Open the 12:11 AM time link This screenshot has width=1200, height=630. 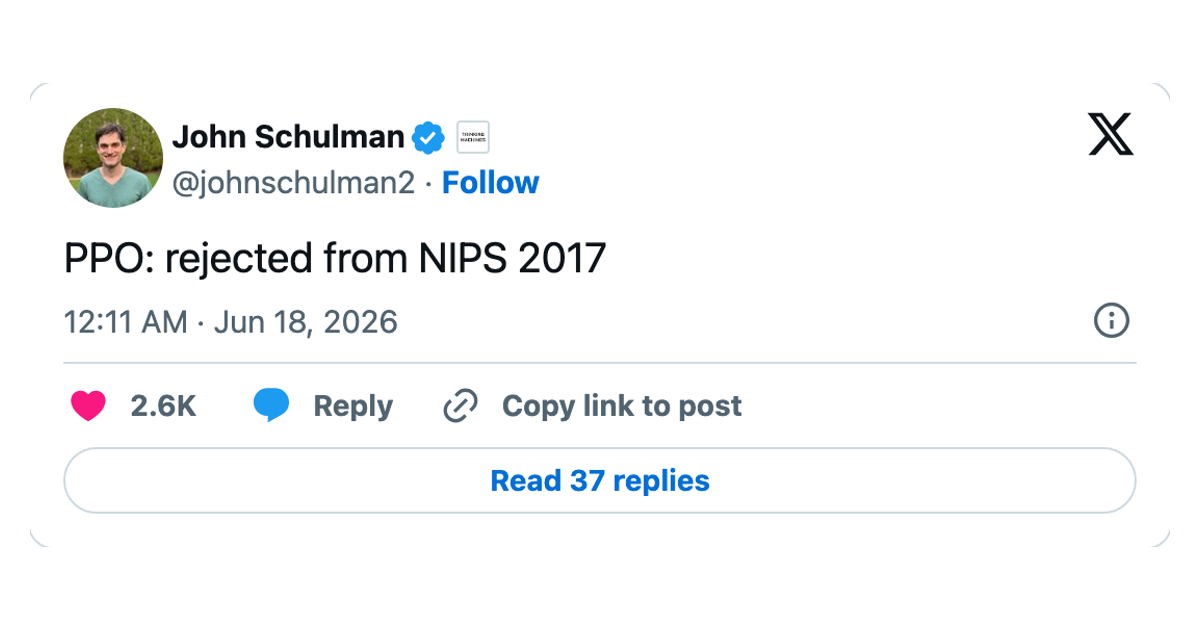tap(126, 322)
